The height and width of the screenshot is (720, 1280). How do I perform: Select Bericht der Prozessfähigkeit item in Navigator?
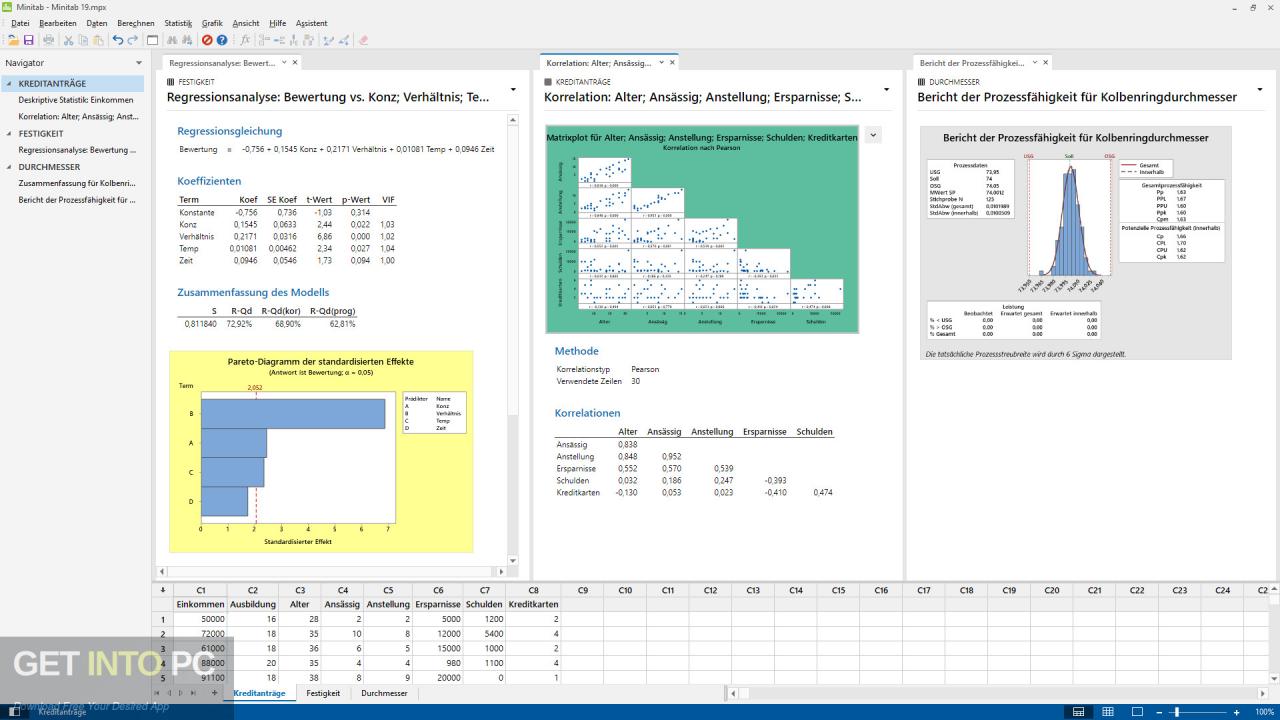[x=77, y=199]
